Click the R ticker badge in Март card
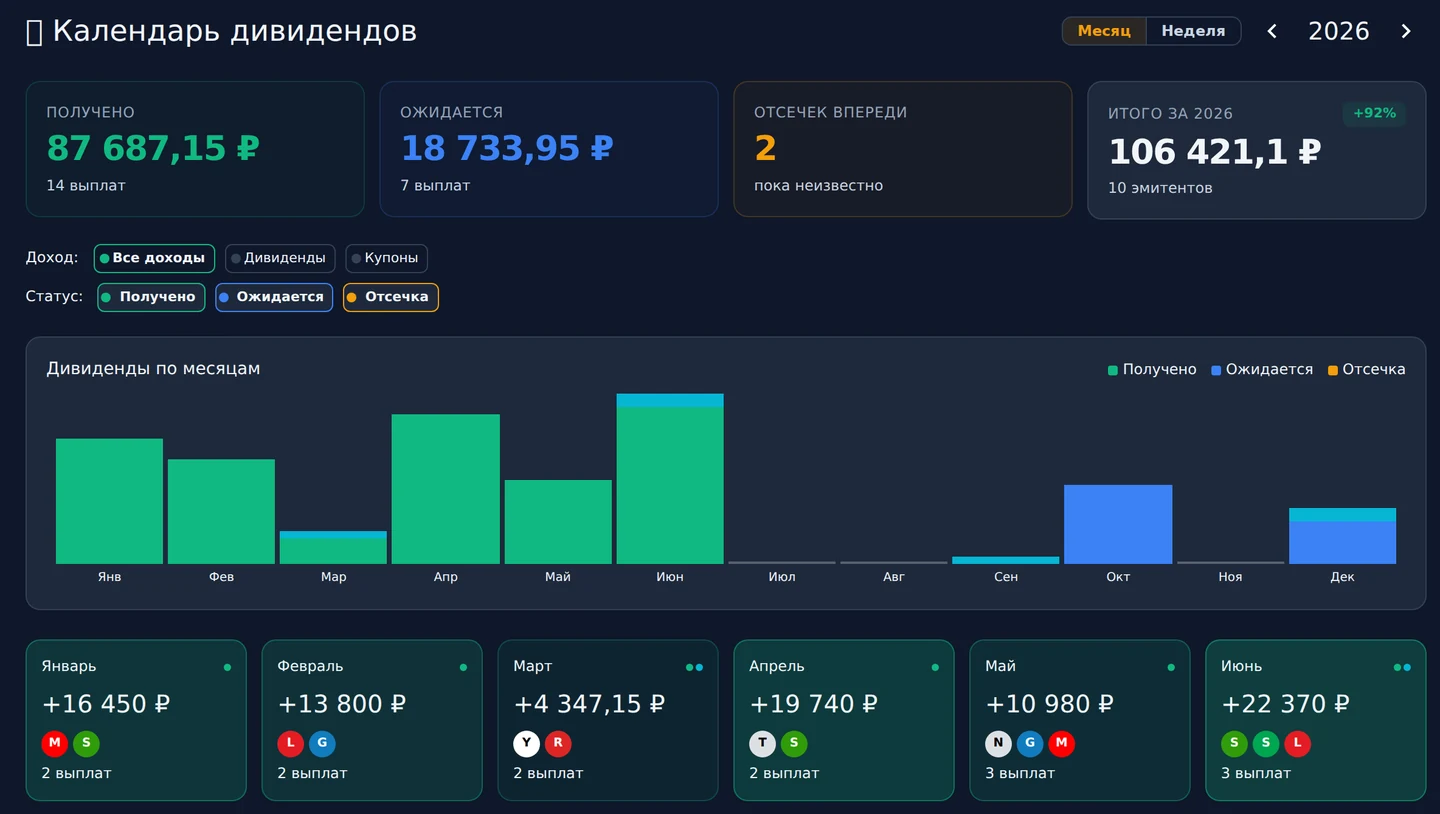Viewport: 1440px width, 814px height. pos(558,743)
